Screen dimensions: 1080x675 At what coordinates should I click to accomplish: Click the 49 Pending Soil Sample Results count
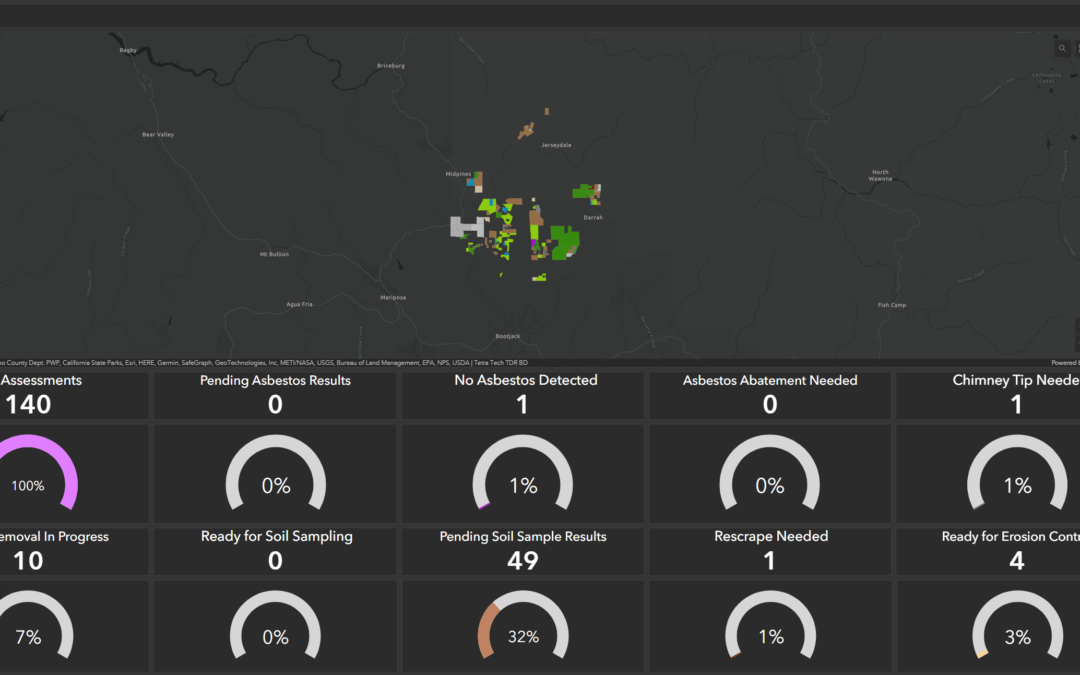click(x=523, y=561)
